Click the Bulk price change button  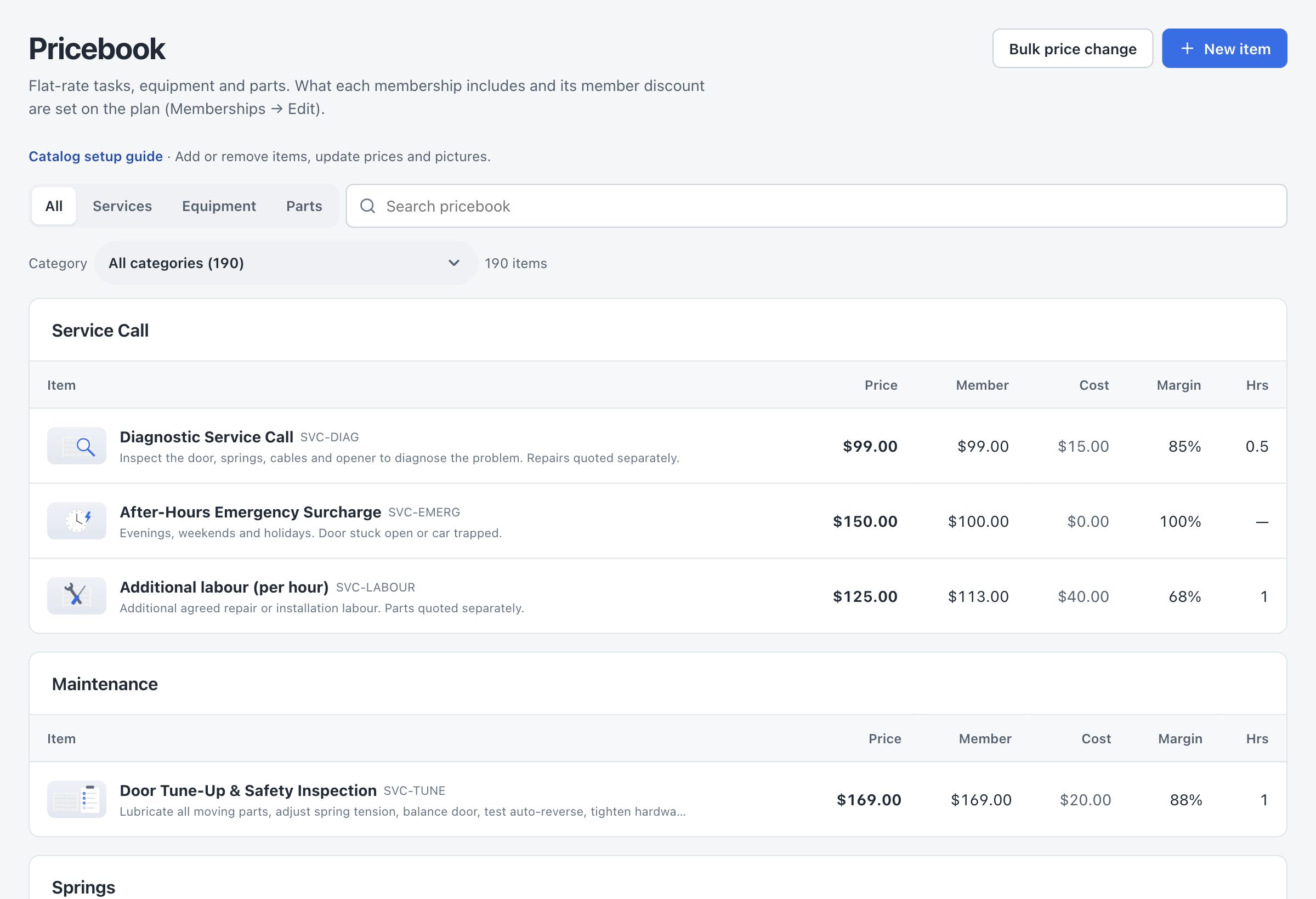pos(1073,49)
